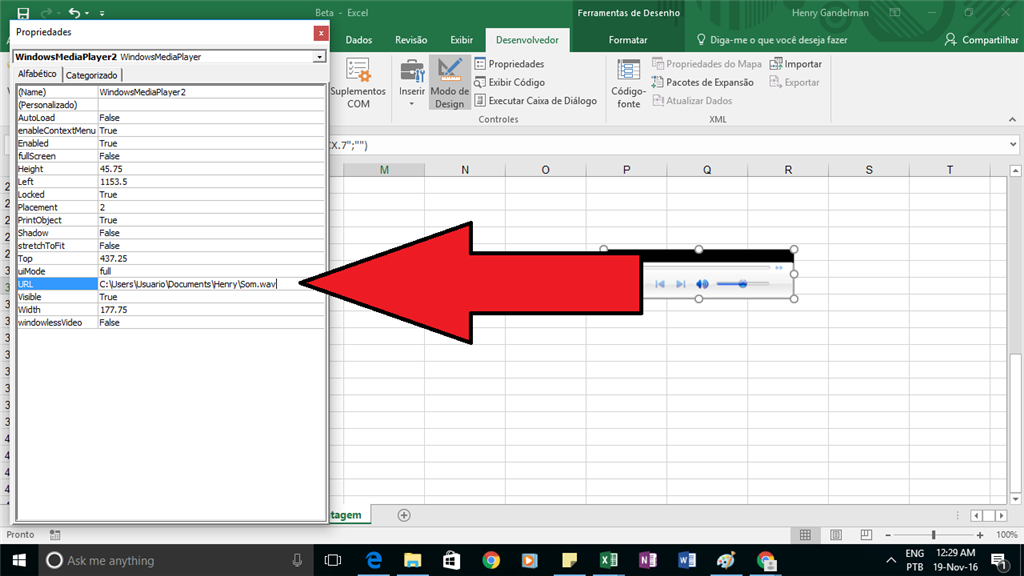Switch to Page Break Preview icon
The image size is (1024, 576).
pos(866,535)
